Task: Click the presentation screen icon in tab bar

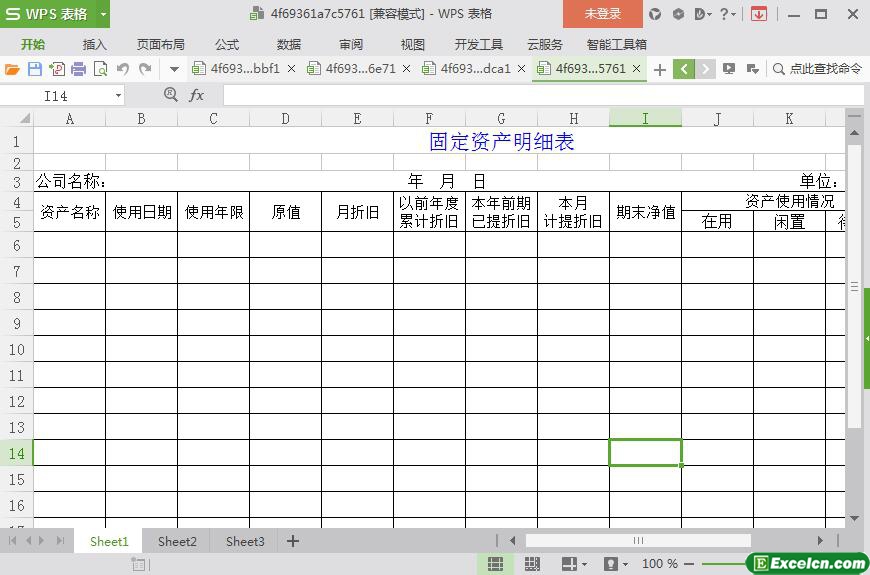Action: click(729, 69)
